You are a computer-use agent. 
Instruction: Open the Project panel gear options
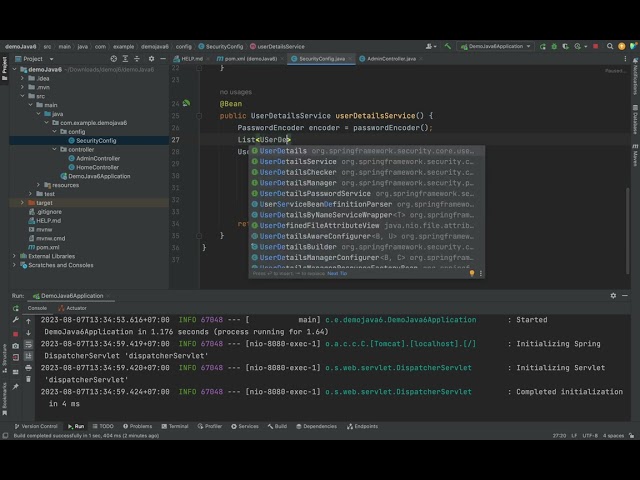click(151, 59)
